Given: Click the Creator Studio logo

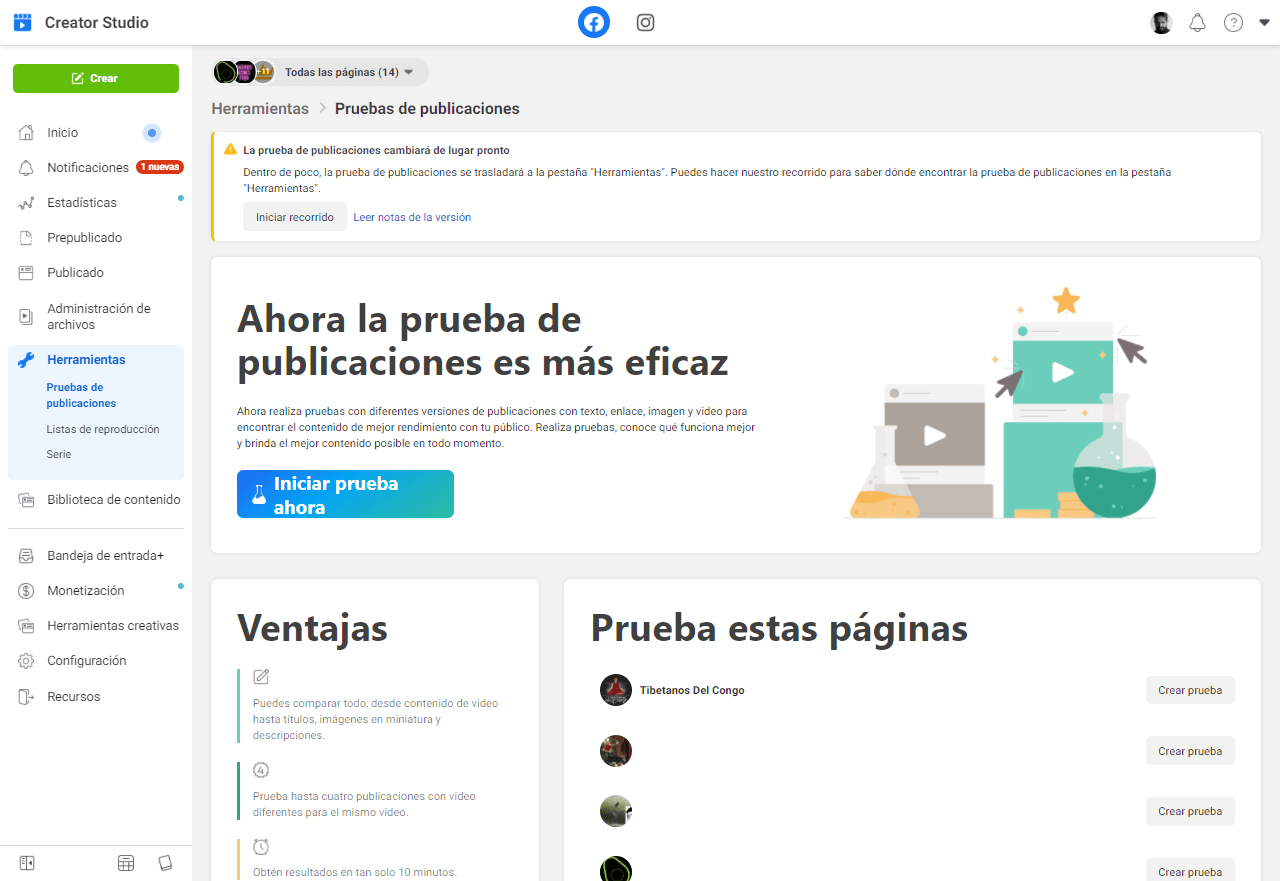Looking at the screenshot, I should [22, 21].
